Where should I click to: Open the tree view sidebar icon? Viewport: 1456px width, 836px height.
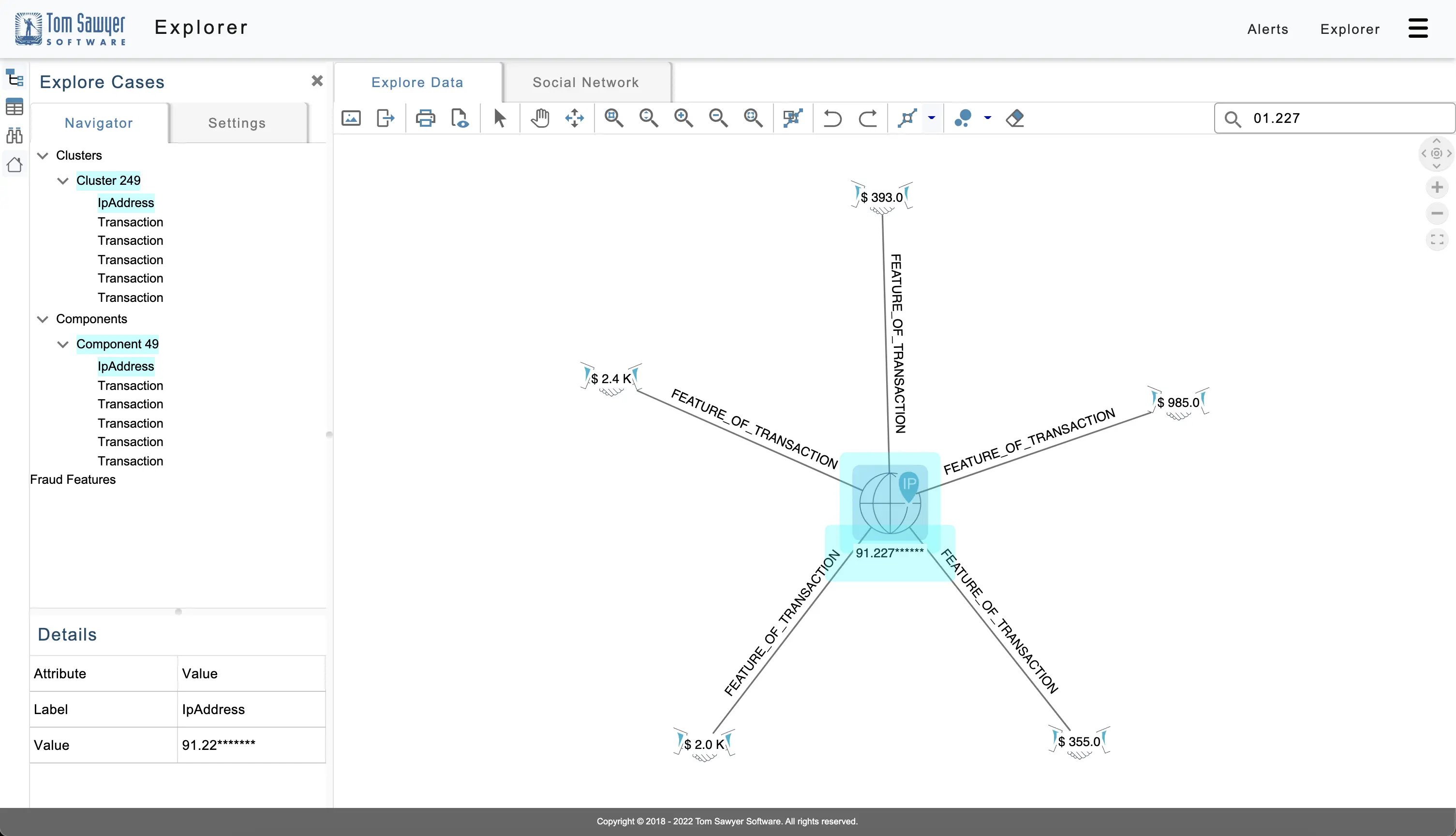point(15,77)
